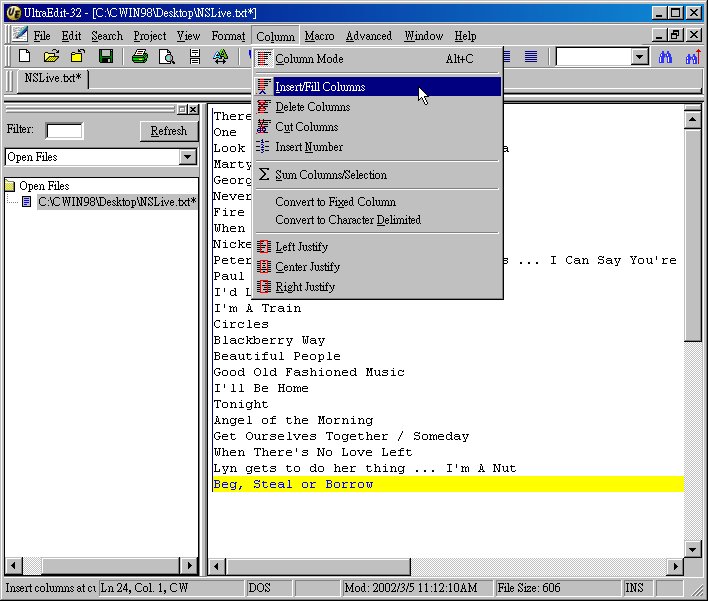Image resolution: width=708 pixels, height=601 pixels.
Task: Click editor vertical scrollbar down arrow
Action: pos(692,549)
